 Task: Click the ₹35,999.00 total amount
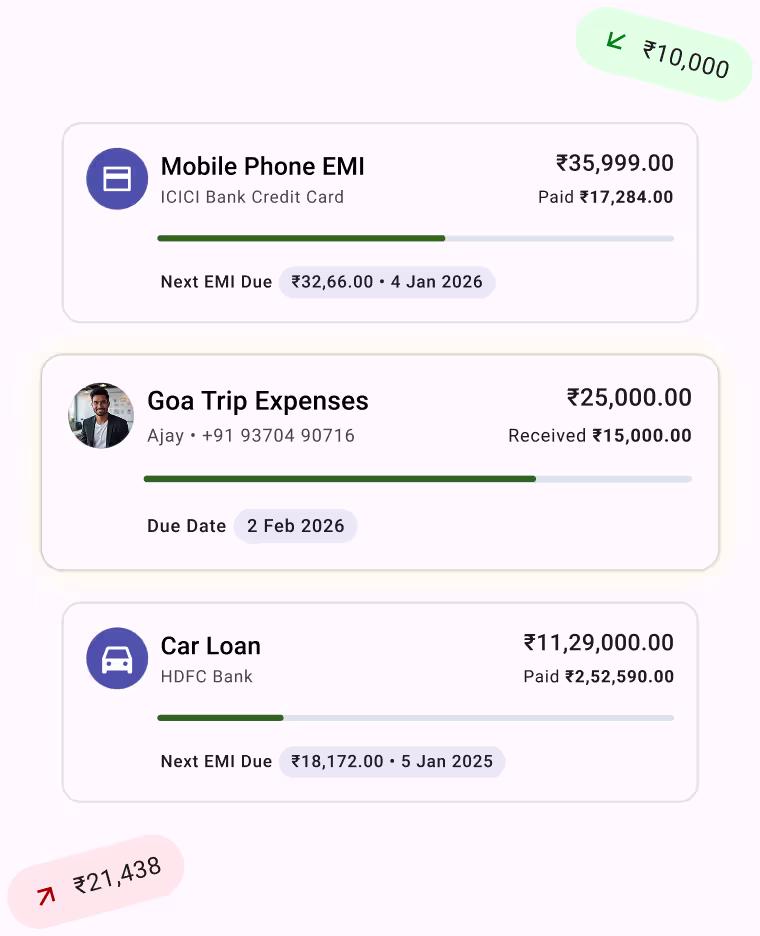[x=614, y=163]
